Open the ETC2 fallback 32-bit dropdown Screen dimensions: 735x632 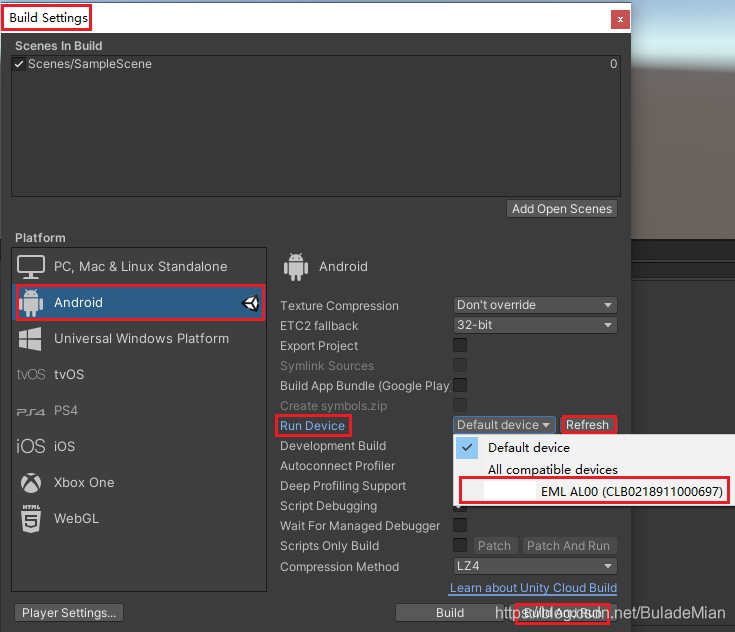[535, 325]
